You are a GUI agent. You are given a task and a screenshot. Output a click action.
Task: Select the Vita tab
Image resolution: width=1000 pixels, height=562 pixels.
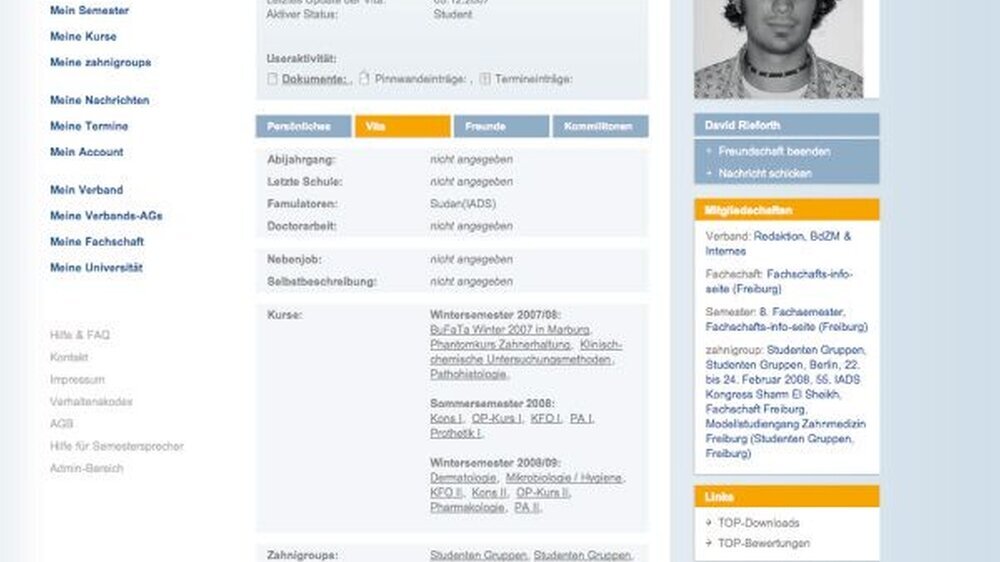tap(402, 126)
